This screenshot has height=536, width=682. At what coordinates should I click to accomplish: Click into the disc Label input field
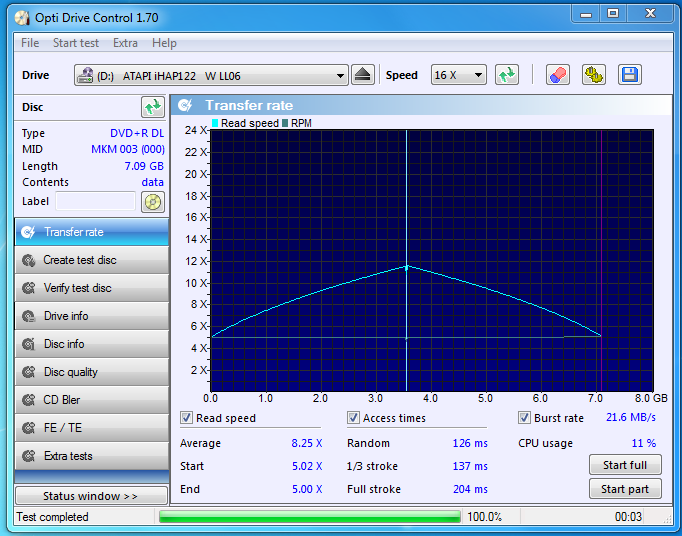(x=96, y=201)
